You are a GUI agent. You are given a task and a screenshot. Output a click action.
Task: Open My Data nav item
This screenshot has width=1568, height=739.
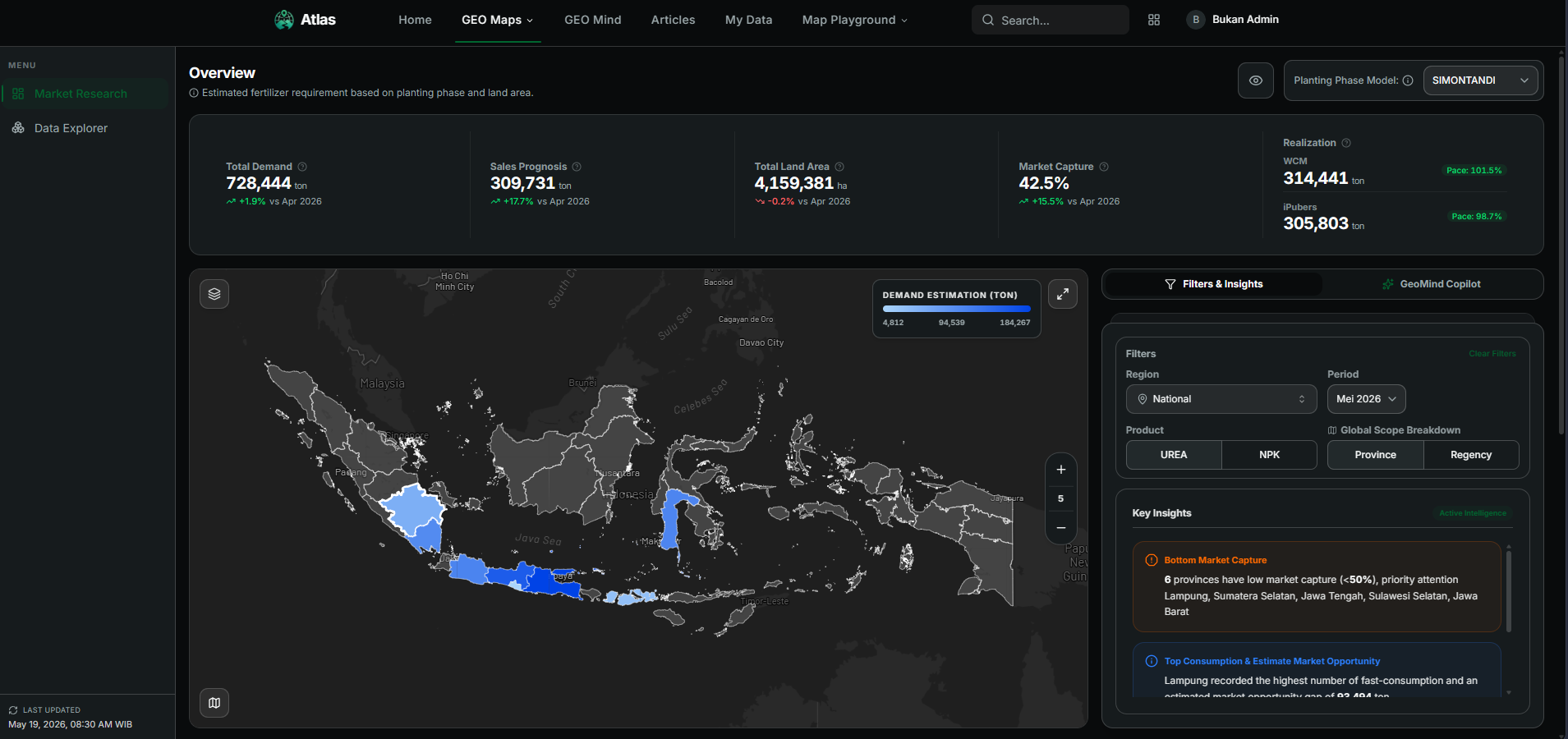748,20
